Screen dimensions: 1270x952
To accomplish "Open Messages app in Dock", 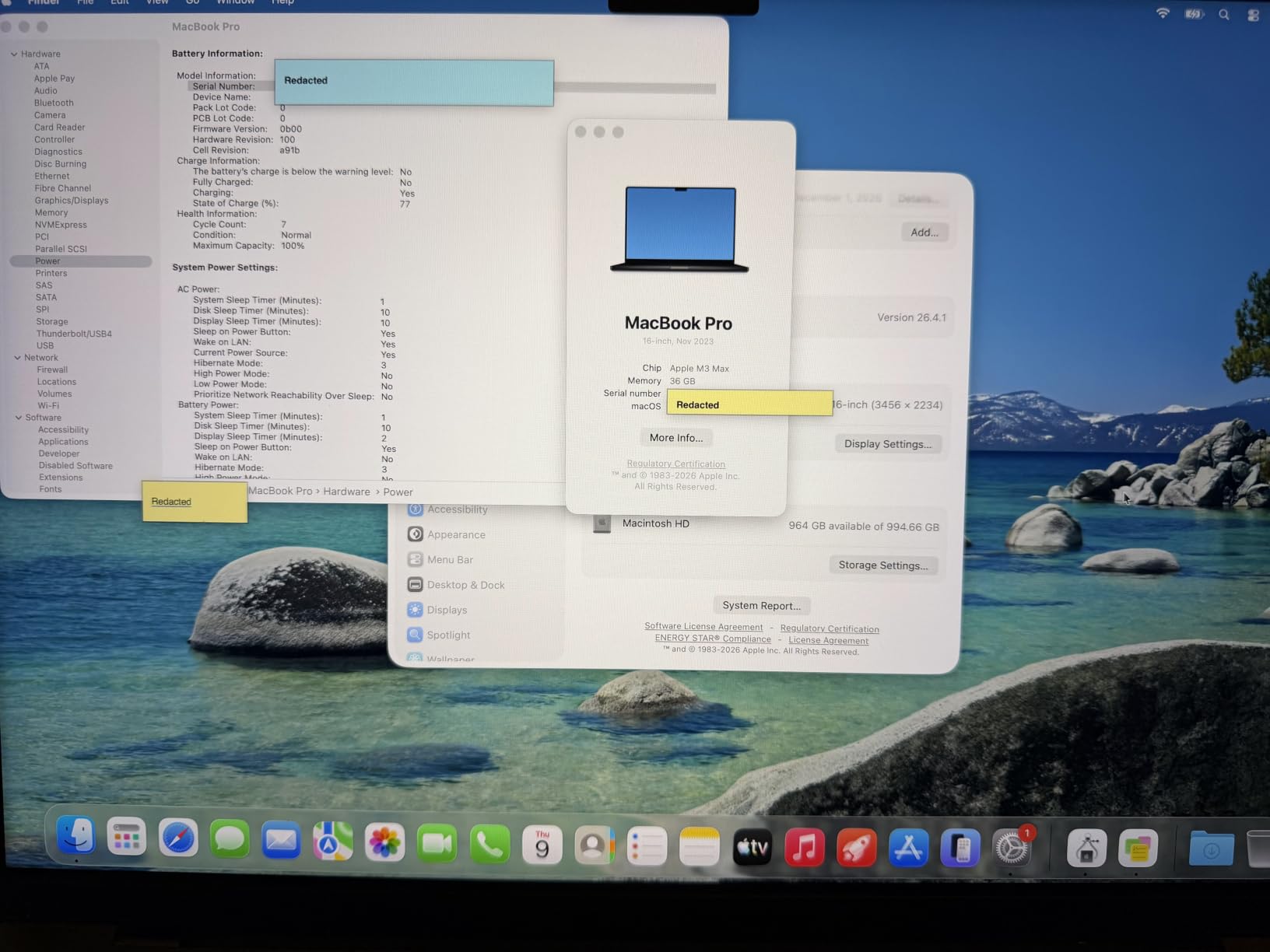I will tap(230, 839).
